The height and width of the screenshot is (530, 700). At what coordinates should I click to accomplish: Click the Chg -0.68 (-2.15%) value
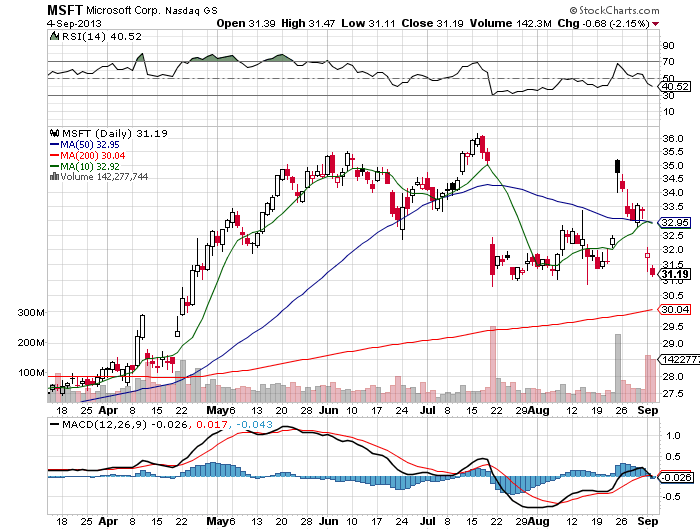tap(603, 23)
